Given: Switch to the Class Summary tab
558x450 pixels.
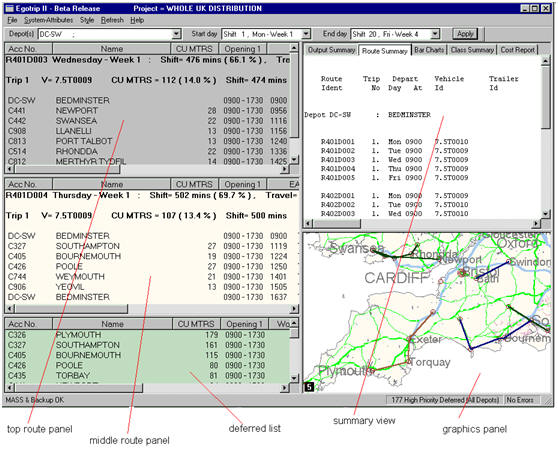Looking at the screenshot, I should (x=472, y=50).
